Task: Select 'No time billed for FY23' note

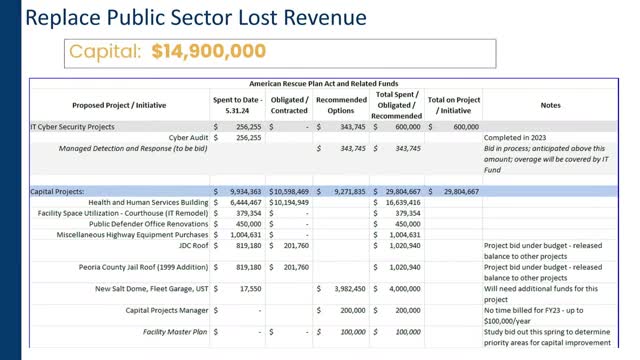Action: 533,316
